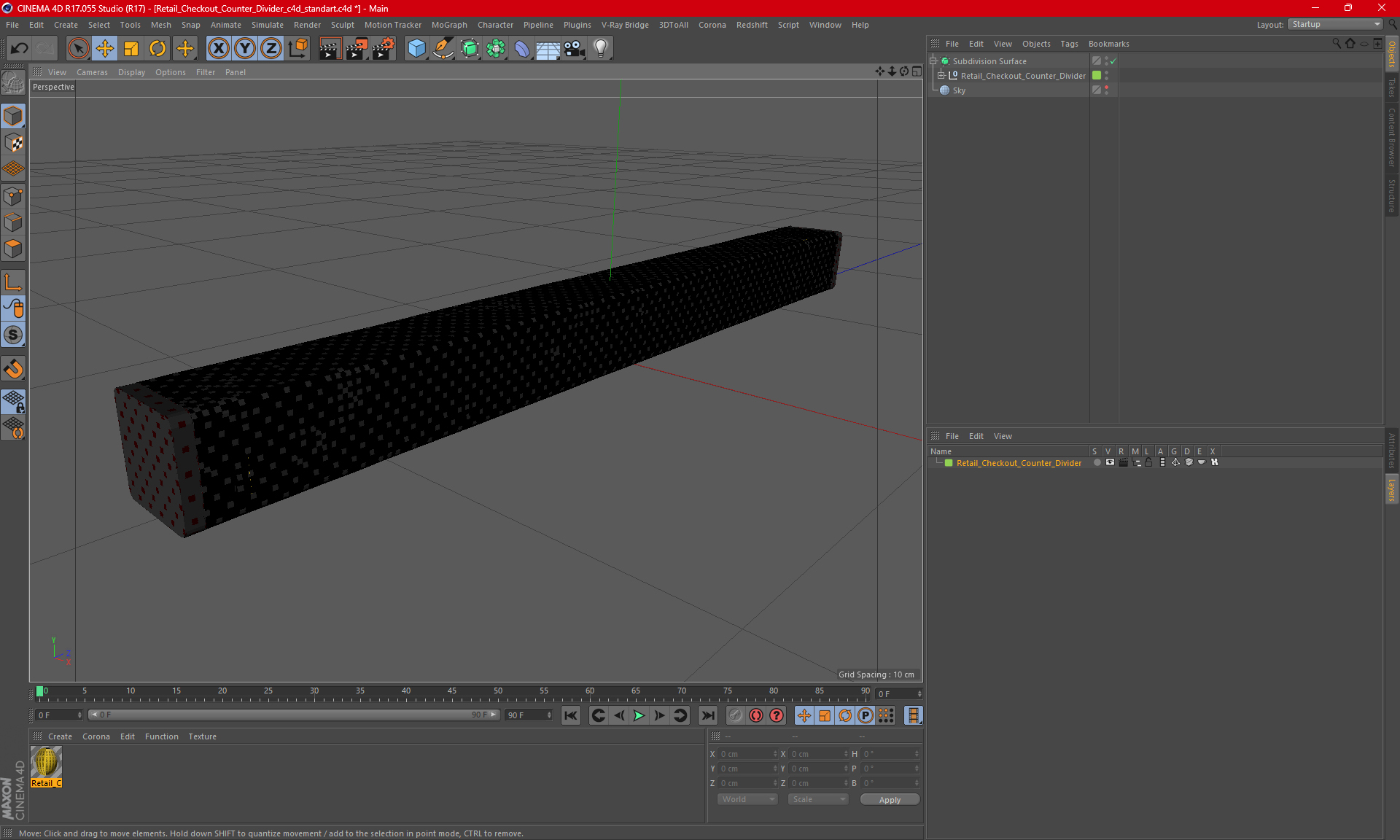Open the viewport Filter menu
The image size is (1400, 840).
206,72
